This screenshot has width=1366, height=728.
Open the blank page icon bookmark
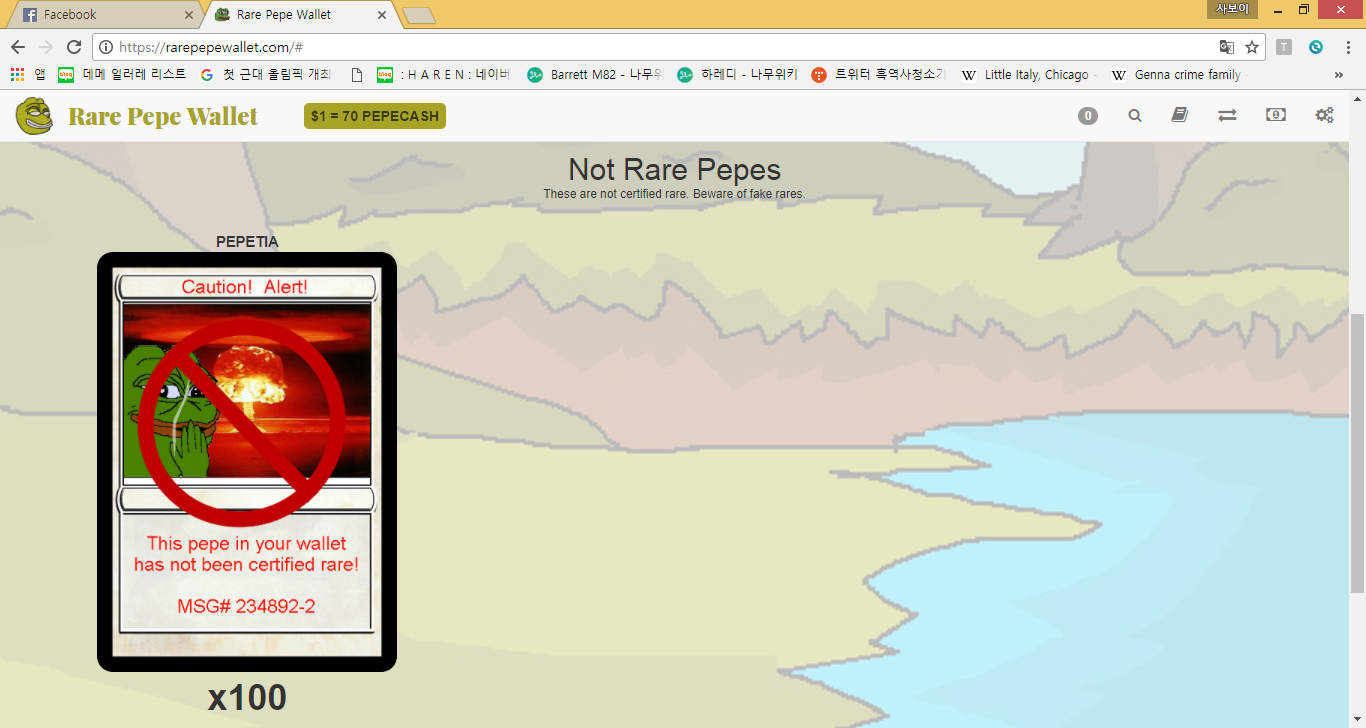357,75
